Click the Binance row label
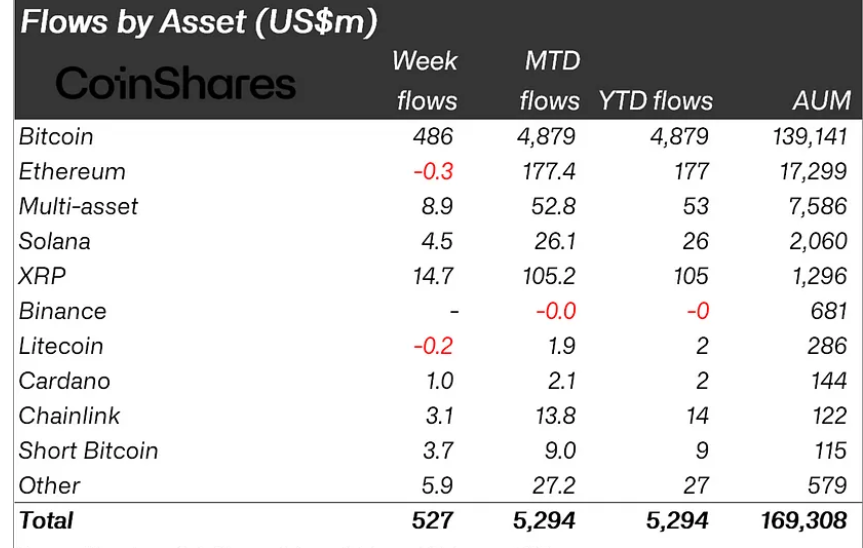The image size is (863, 548). pyautogui.click(x=62, y=311)
